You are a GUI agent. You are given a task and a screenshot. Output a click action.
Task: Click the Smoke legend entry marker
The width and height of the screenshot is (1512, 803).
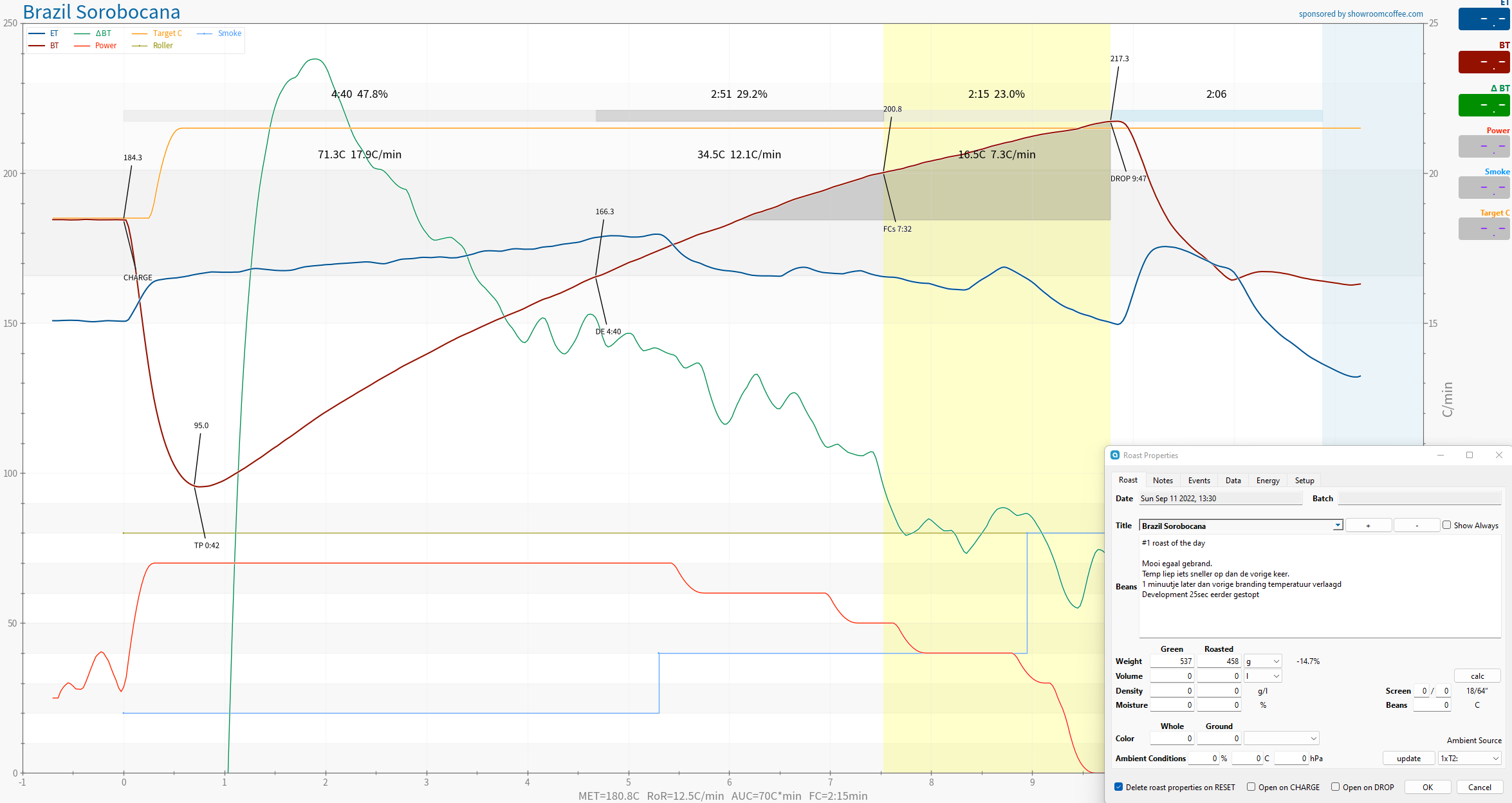click(x=205, y=33)
